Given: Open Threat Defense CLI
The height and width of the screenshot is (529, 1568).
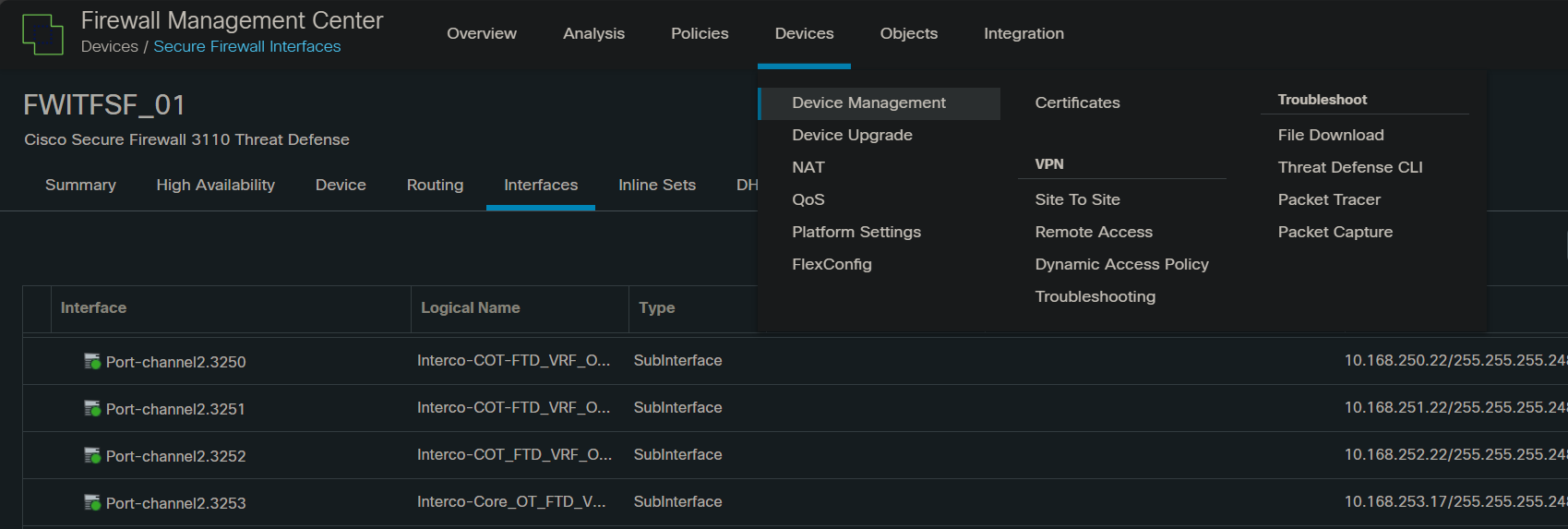Looking at the screenshot, I should 1350,167.
